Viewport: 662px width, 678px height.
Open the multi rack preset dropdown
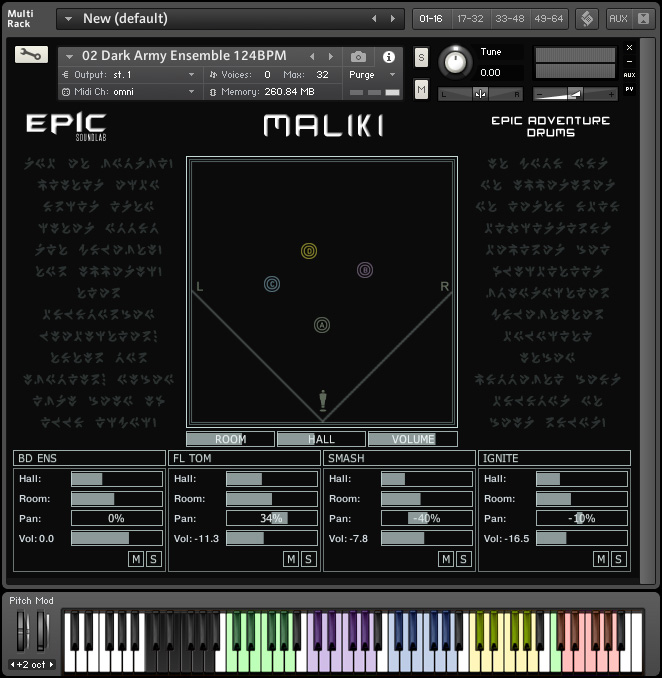68,19
